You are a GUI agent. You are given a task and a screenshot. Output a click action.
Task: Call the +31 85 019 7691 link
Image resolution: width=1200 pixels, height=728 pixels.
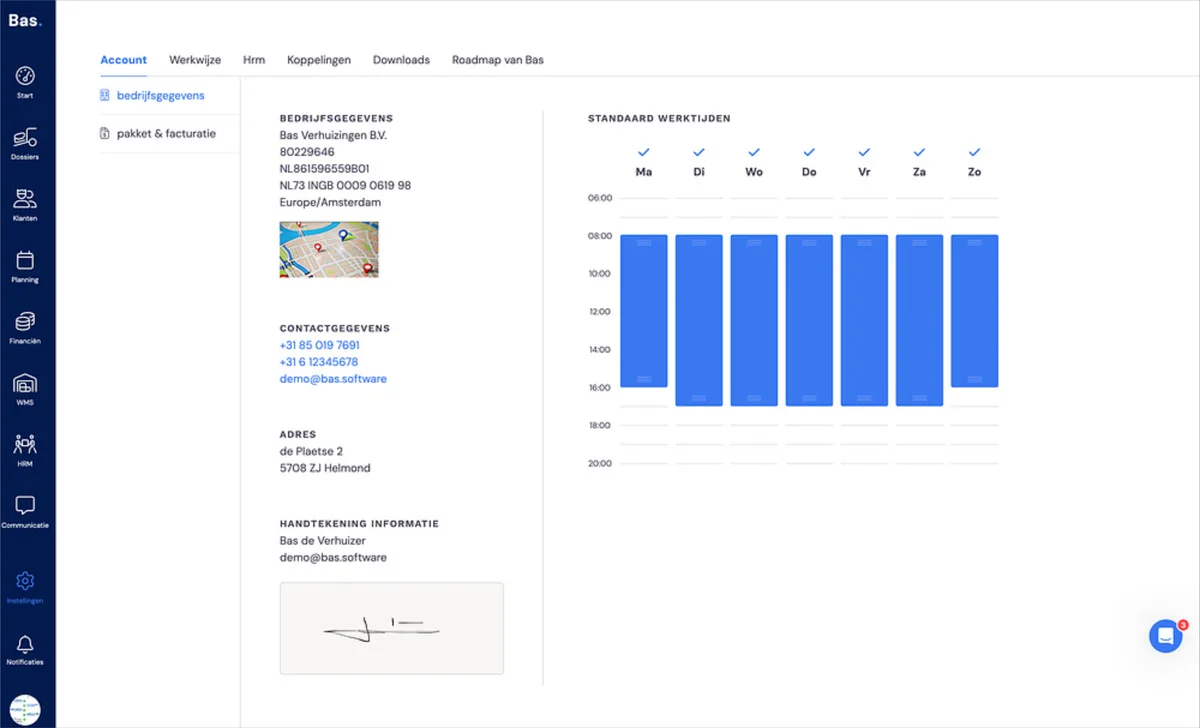click(320, 345)
